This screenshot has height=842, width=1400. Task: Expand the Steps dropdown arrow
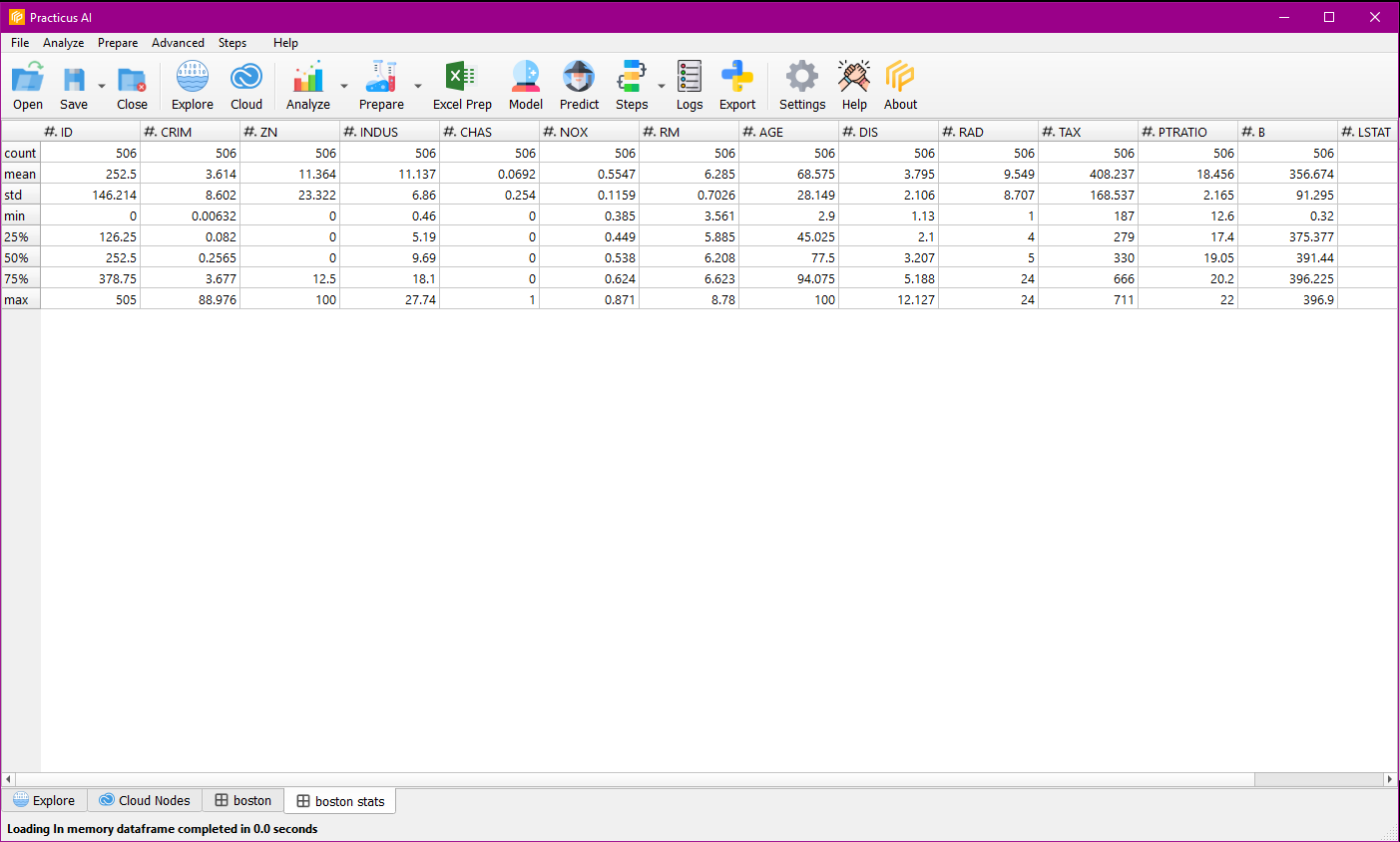click(661, 86)
